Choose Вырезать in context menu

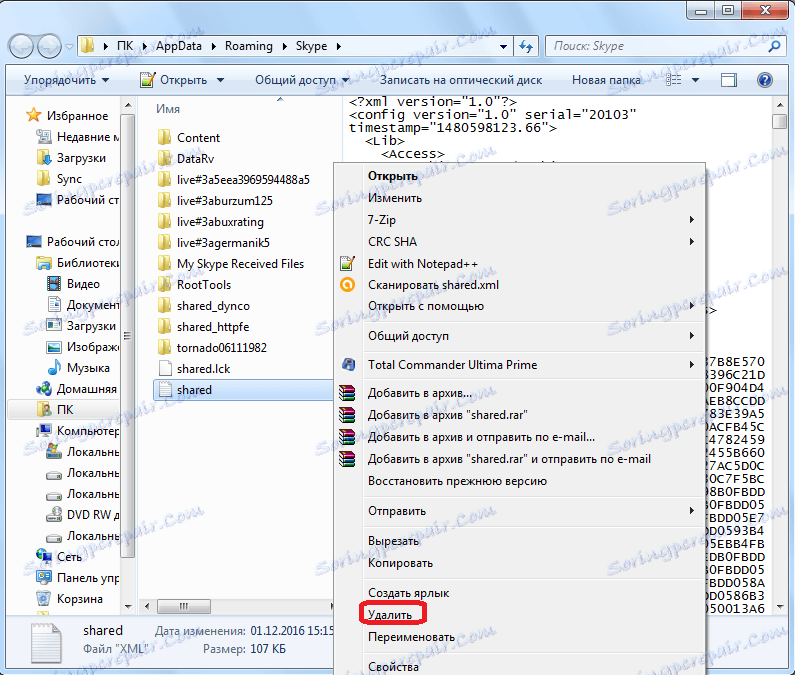coord(393,541)
